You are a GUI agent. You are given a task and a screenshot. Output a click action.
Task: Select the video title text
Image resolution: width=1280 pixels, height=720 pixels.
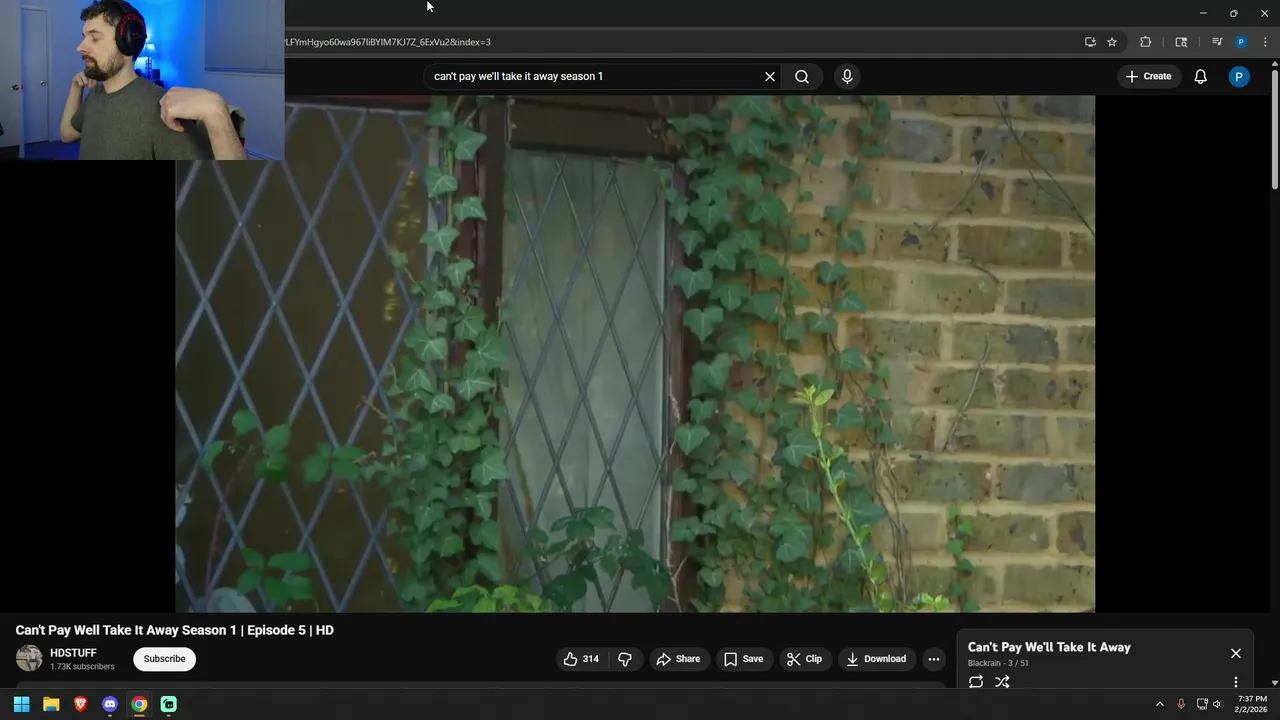tap(175, 630)
